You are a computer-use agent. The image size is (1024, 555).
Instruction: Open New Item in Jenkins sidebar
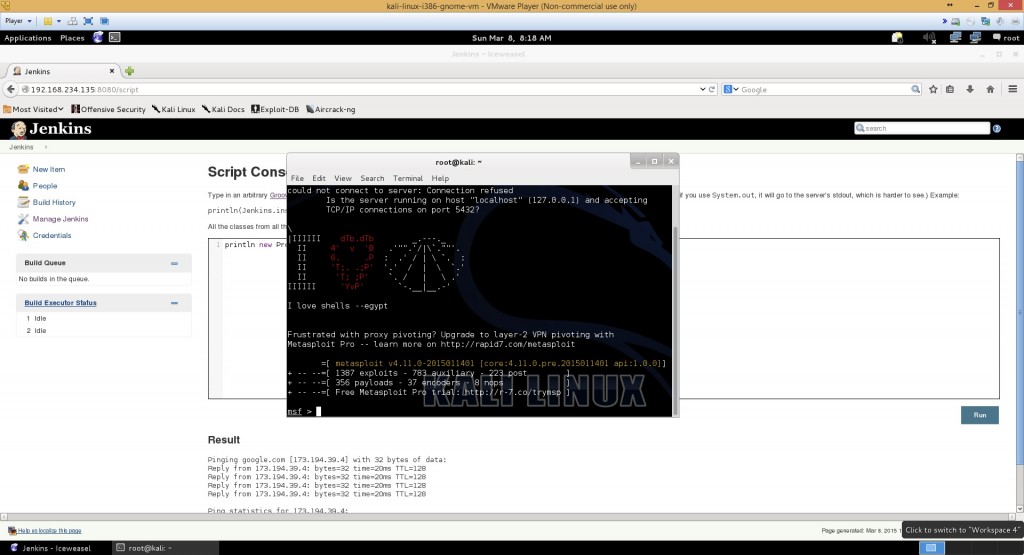pos(48,169)
